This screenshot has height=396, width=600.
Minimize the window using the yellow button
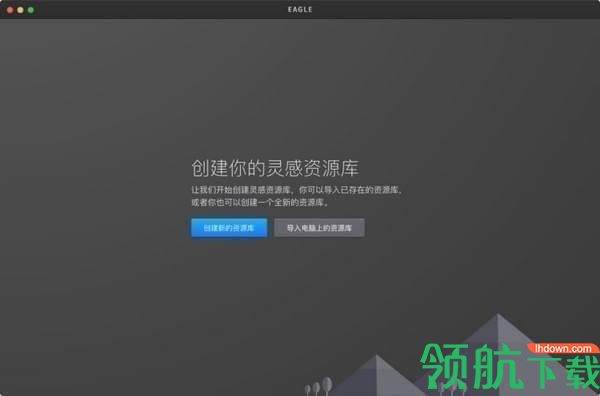point(20,10)
